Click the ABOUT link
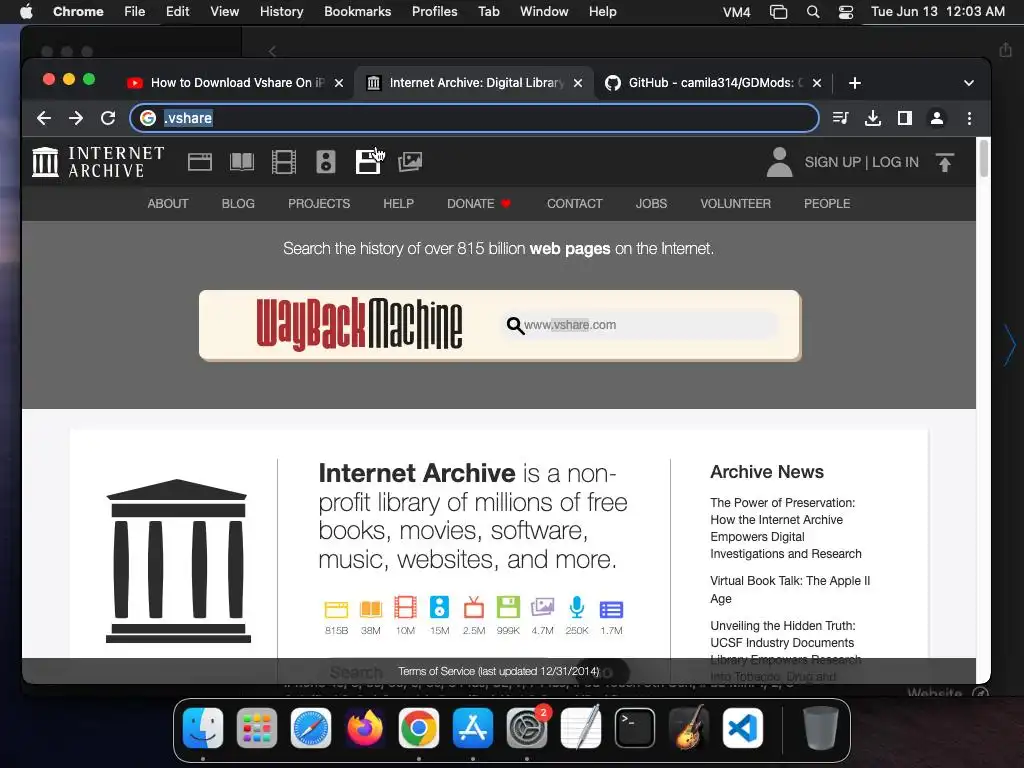The width and height of the screenshot is (1024, 768). pos(168,204)
